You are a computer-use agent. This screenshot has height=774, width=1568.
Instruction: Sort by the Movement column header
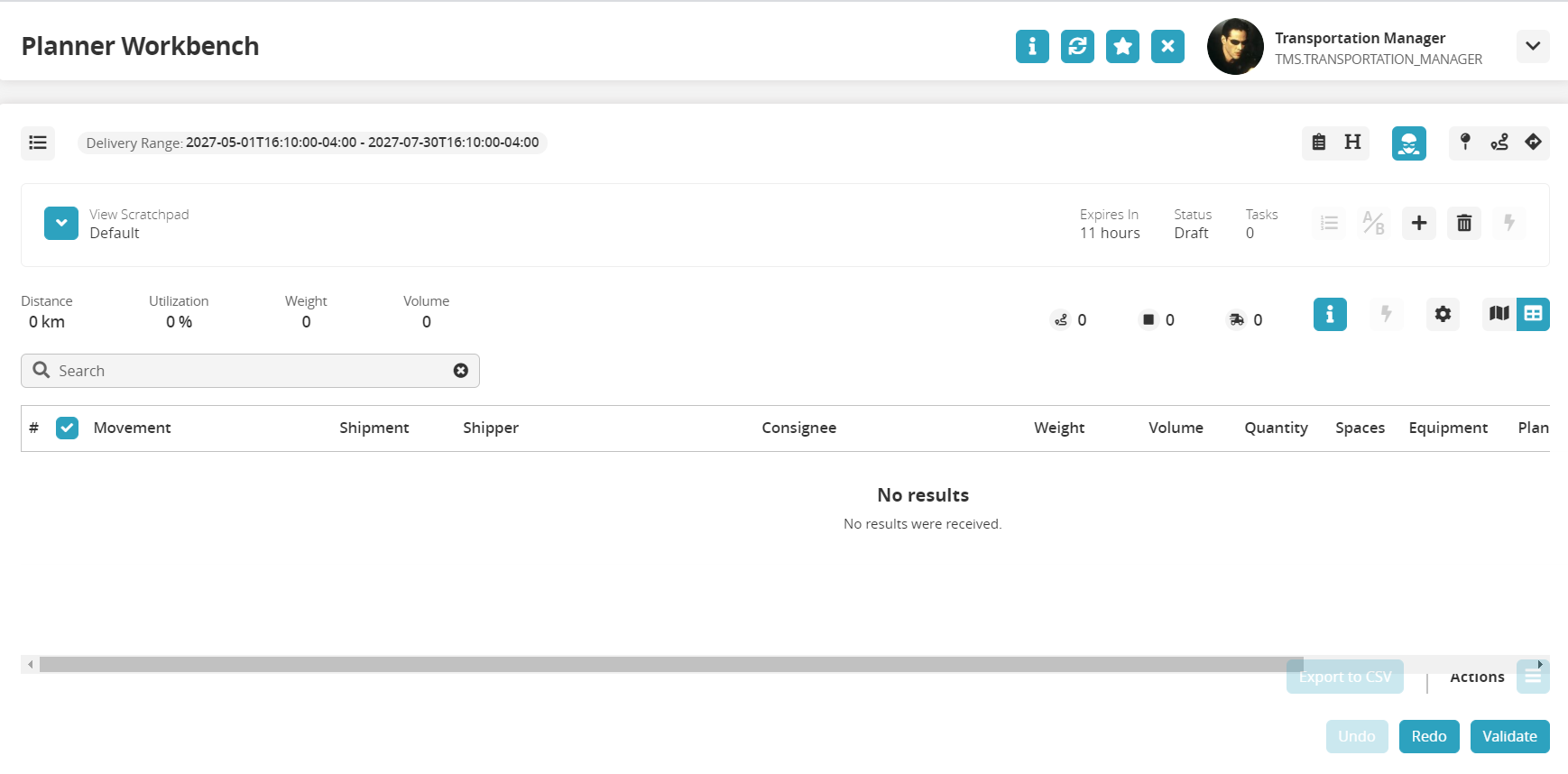132,428
